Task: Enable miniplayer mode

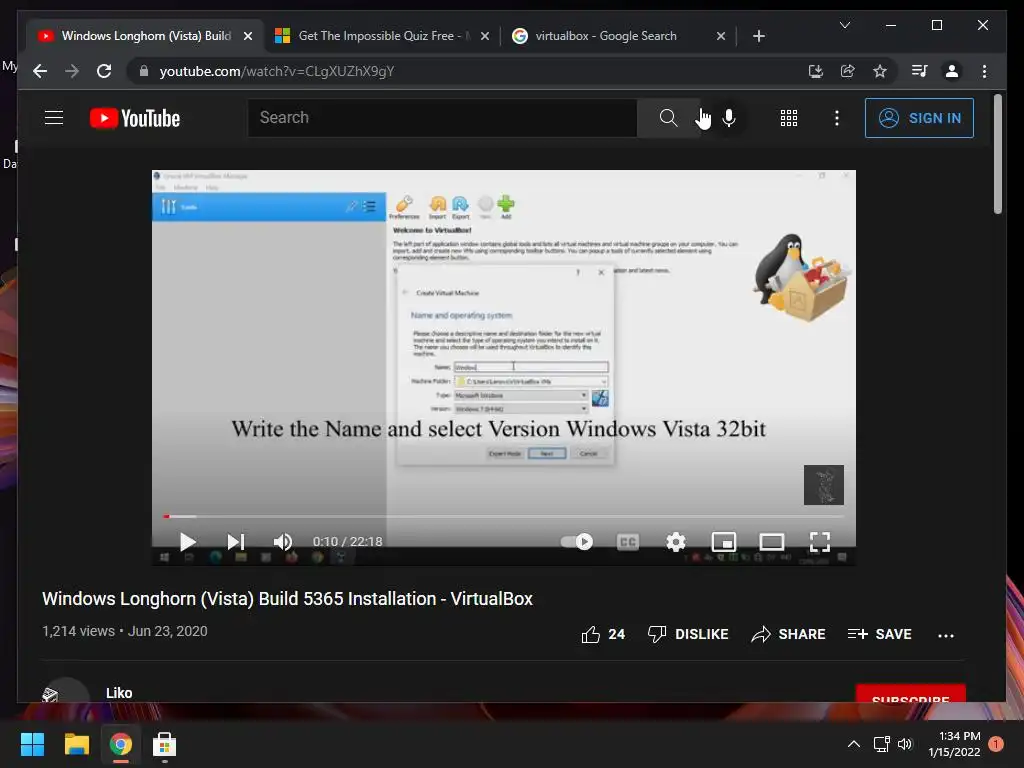Action: 724,541
